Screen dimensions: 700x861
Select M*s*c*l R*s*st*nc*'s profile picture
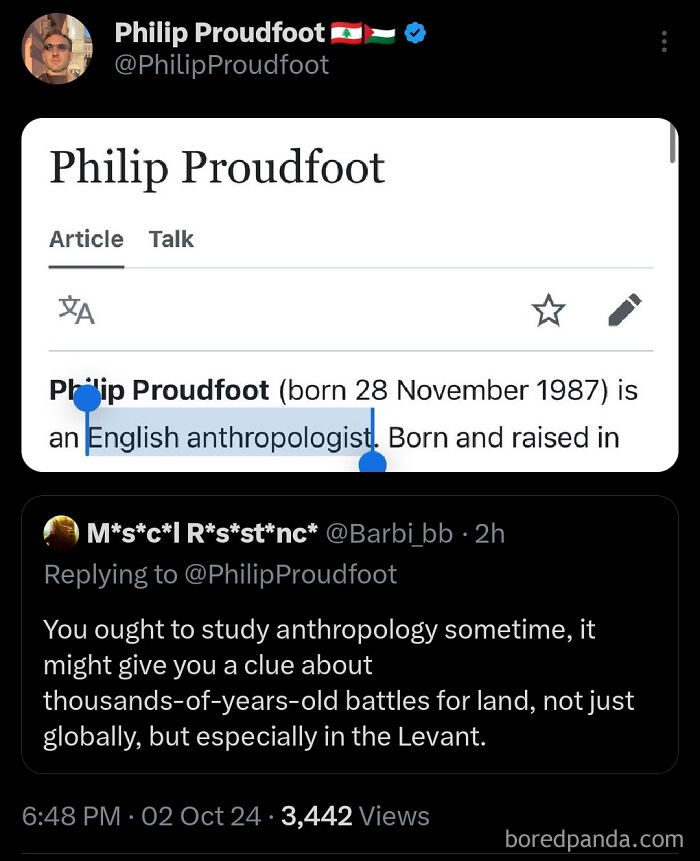click(62, 535)
